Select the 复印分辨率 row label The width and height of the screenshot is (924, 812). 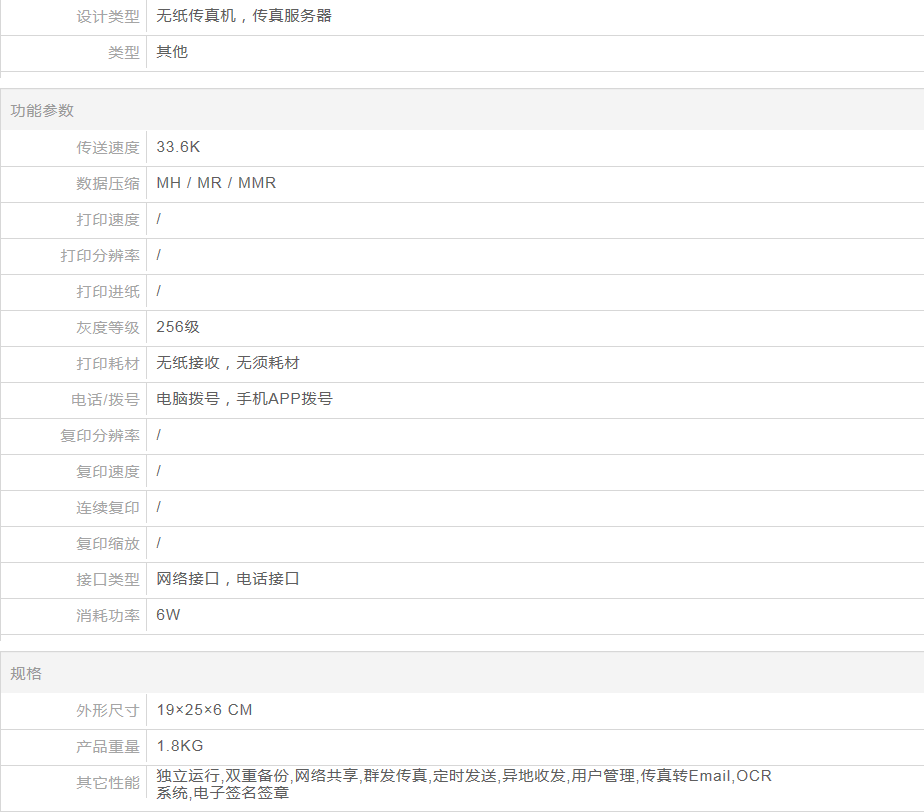point(100,436)
